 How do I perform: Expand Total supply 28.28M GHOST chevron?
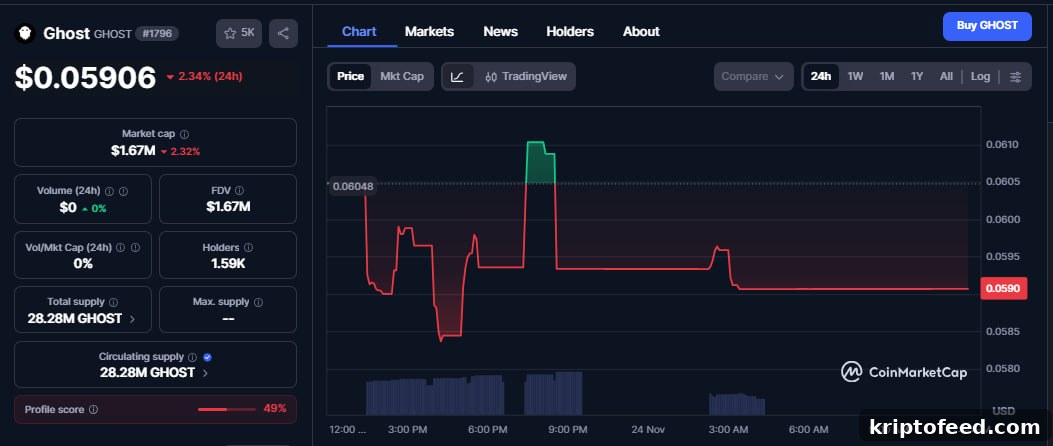(x=132, y=319)
